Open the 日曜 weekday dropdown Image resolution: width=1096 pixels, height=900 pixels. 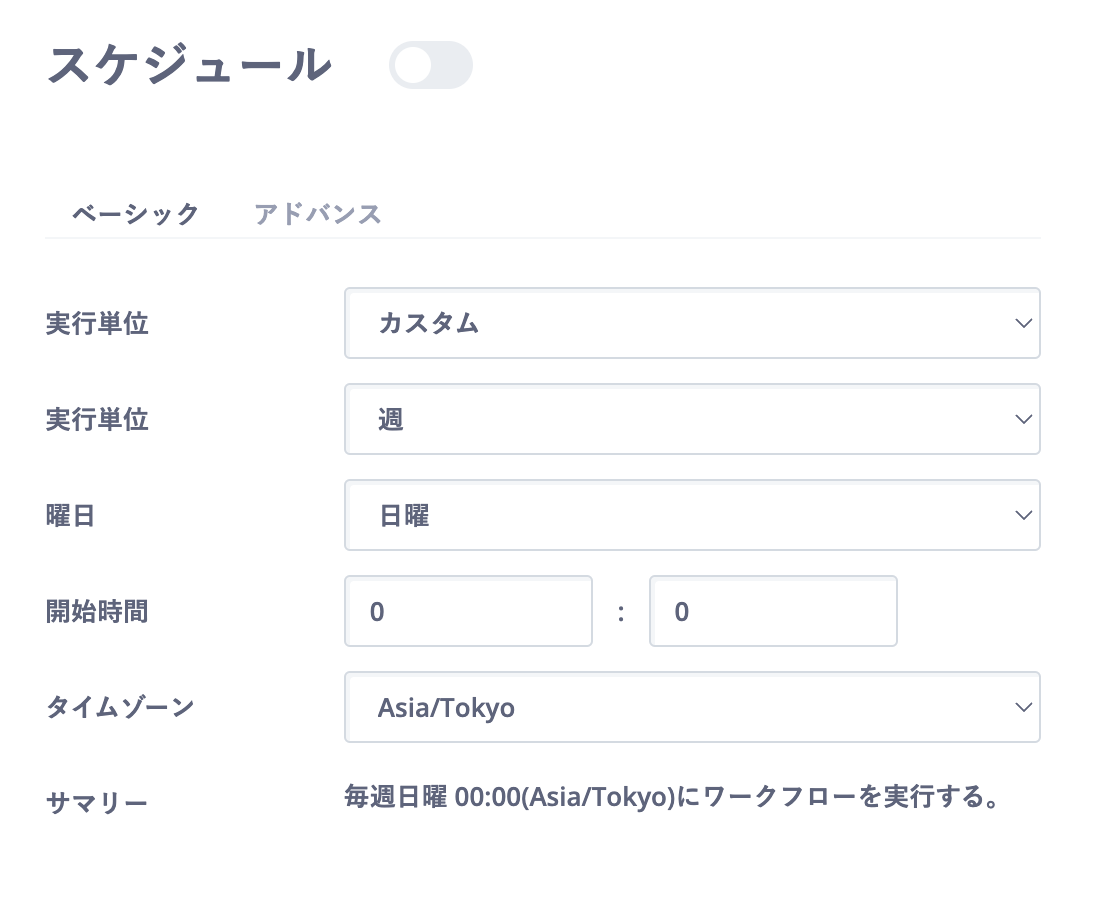pyautogui.click(x=691, y=515)
